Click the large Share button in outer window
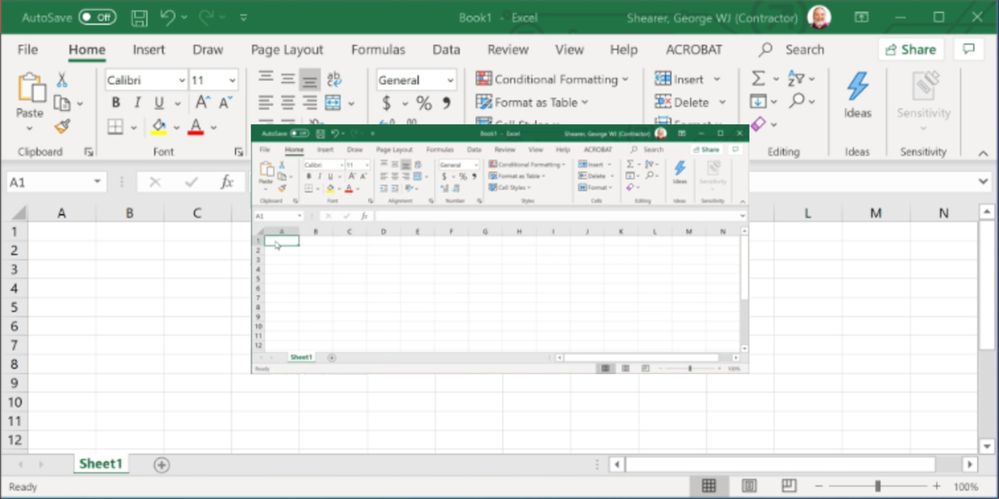The width and height of the screenshot is (999, 499). click(x=911, y=49)
